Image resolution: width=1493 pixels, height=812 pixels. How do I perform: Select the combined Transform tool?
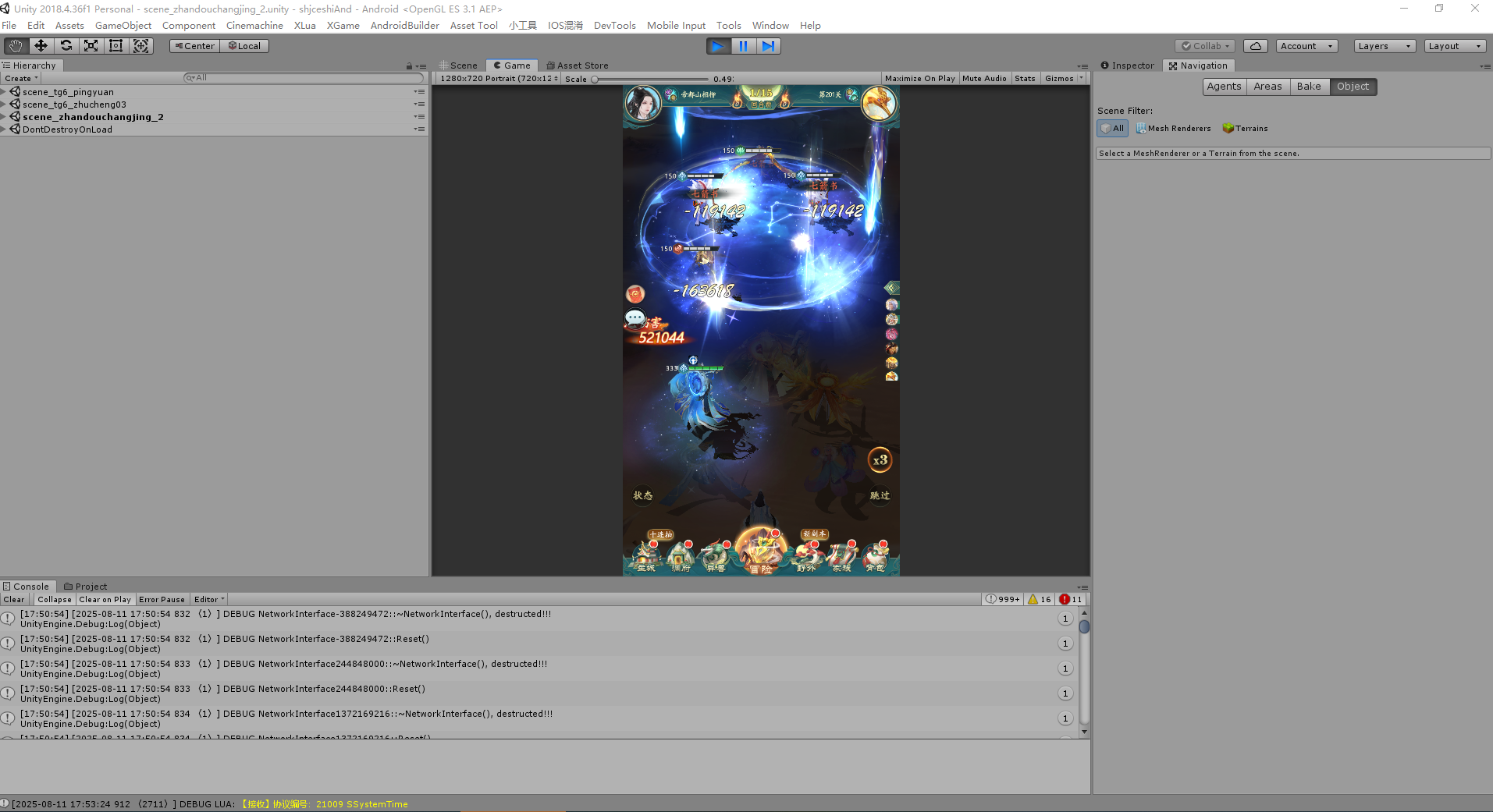pos(140,46)
